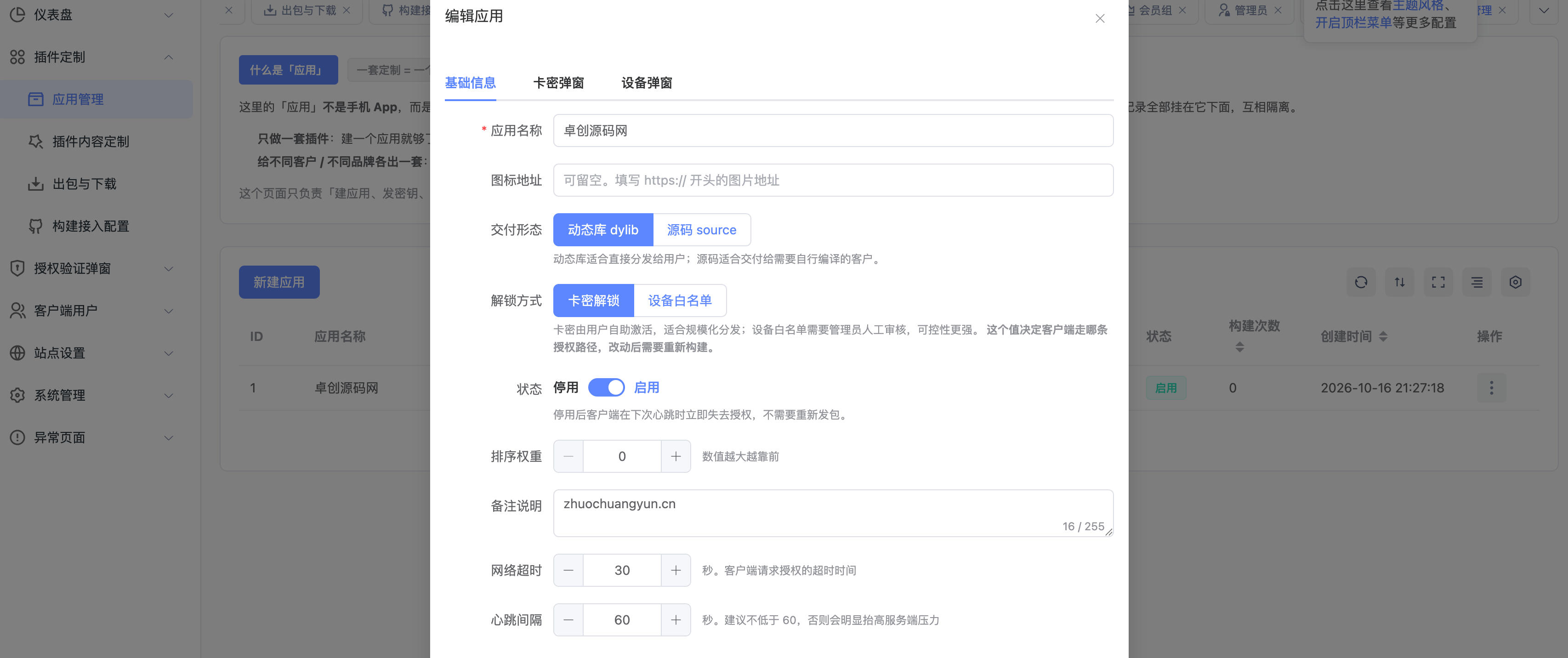
Task: Close the 编辑应用 dialog
Action: pos(1099,18)
